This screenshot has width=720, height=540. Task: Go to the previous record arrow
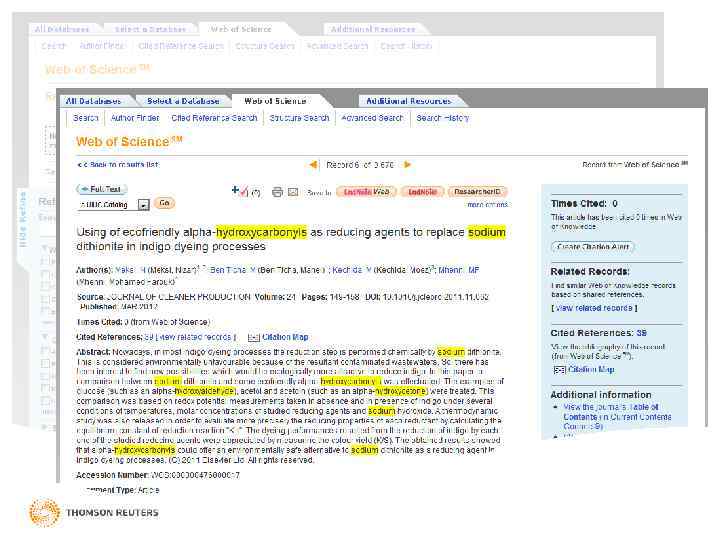313,164
